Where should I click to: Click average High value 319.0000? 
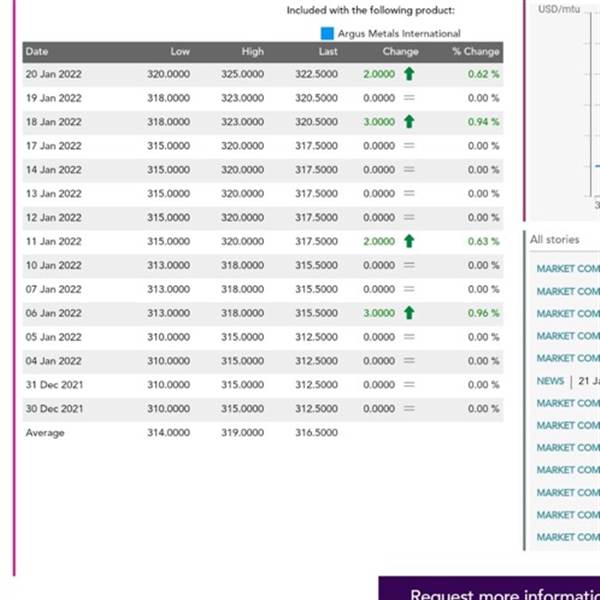point(242,433)
